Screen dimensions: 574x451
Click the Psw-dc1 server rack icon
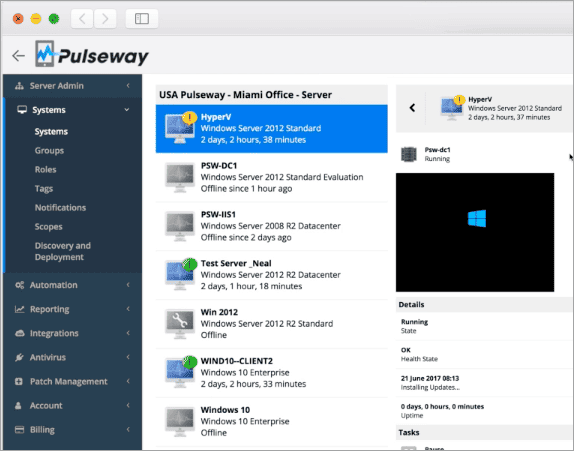coord(409,154)
